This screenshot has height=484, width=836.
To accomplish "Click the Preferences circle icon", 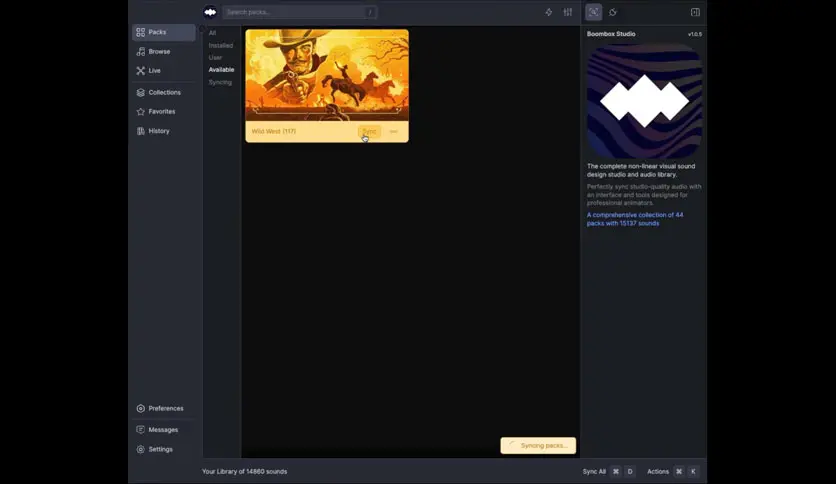I will click(141, 408).
